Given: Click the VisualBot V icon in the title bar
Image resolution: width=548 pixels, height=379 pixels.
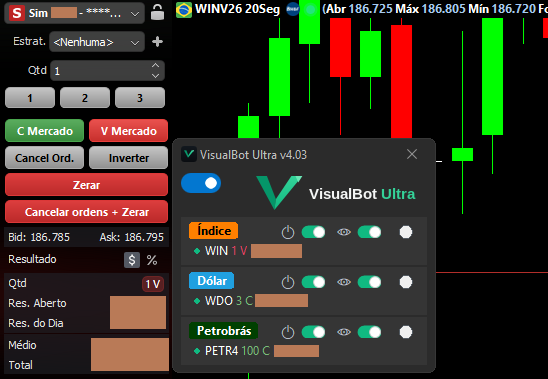Looking at the screenshot, I should click(x=189, y=154).
